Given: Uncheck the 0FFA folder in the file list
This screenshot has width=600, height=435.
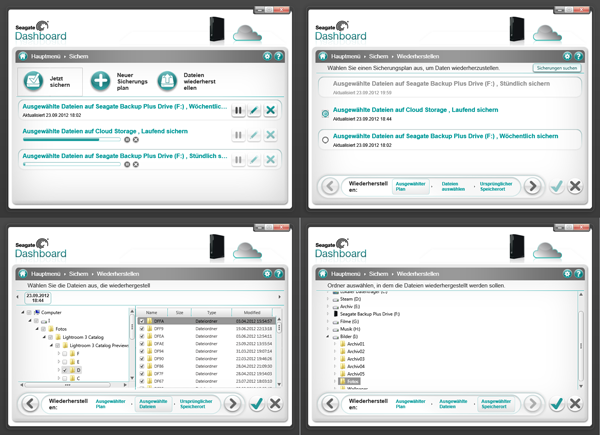Looking at the screenshot, I should click(x=142, y=321).
